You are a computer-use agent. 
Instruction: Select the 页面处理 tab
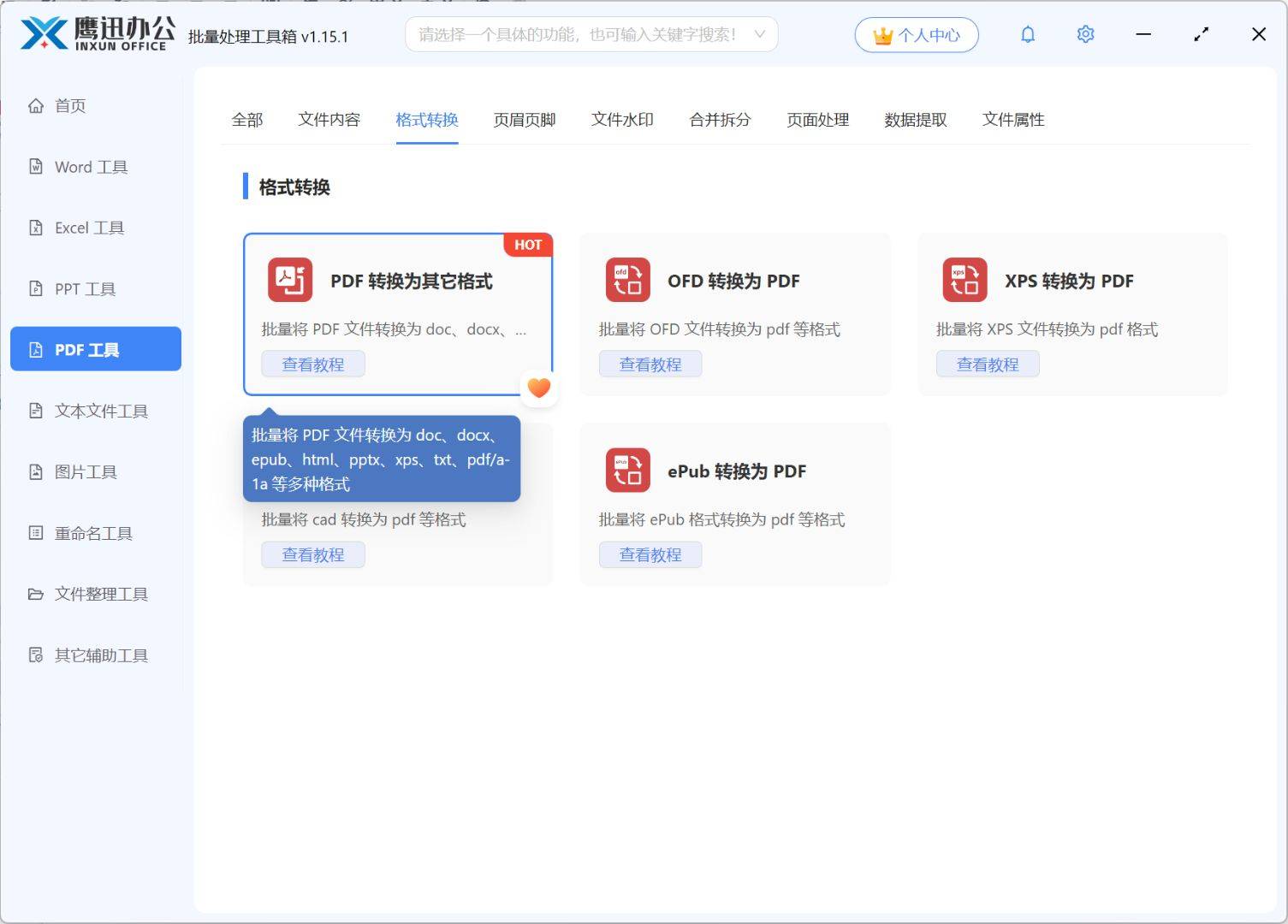[x=818, y=120]
